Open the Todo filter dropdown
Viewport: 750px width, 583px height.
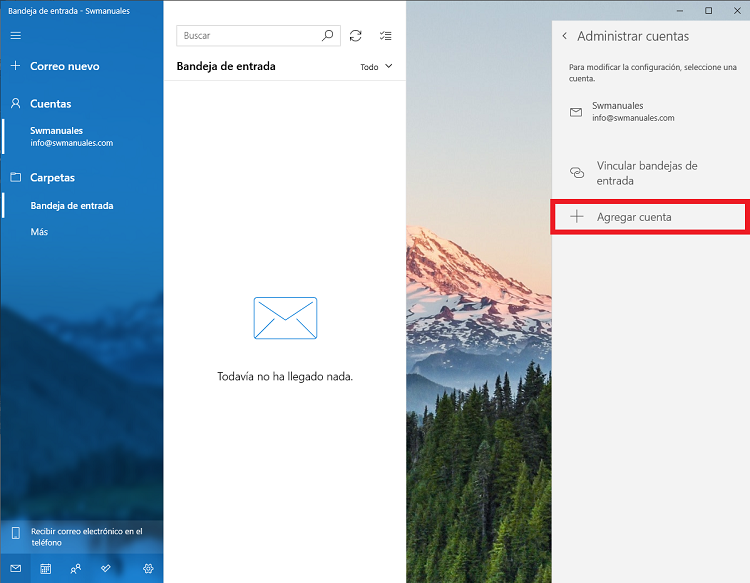tap(376, 67)
